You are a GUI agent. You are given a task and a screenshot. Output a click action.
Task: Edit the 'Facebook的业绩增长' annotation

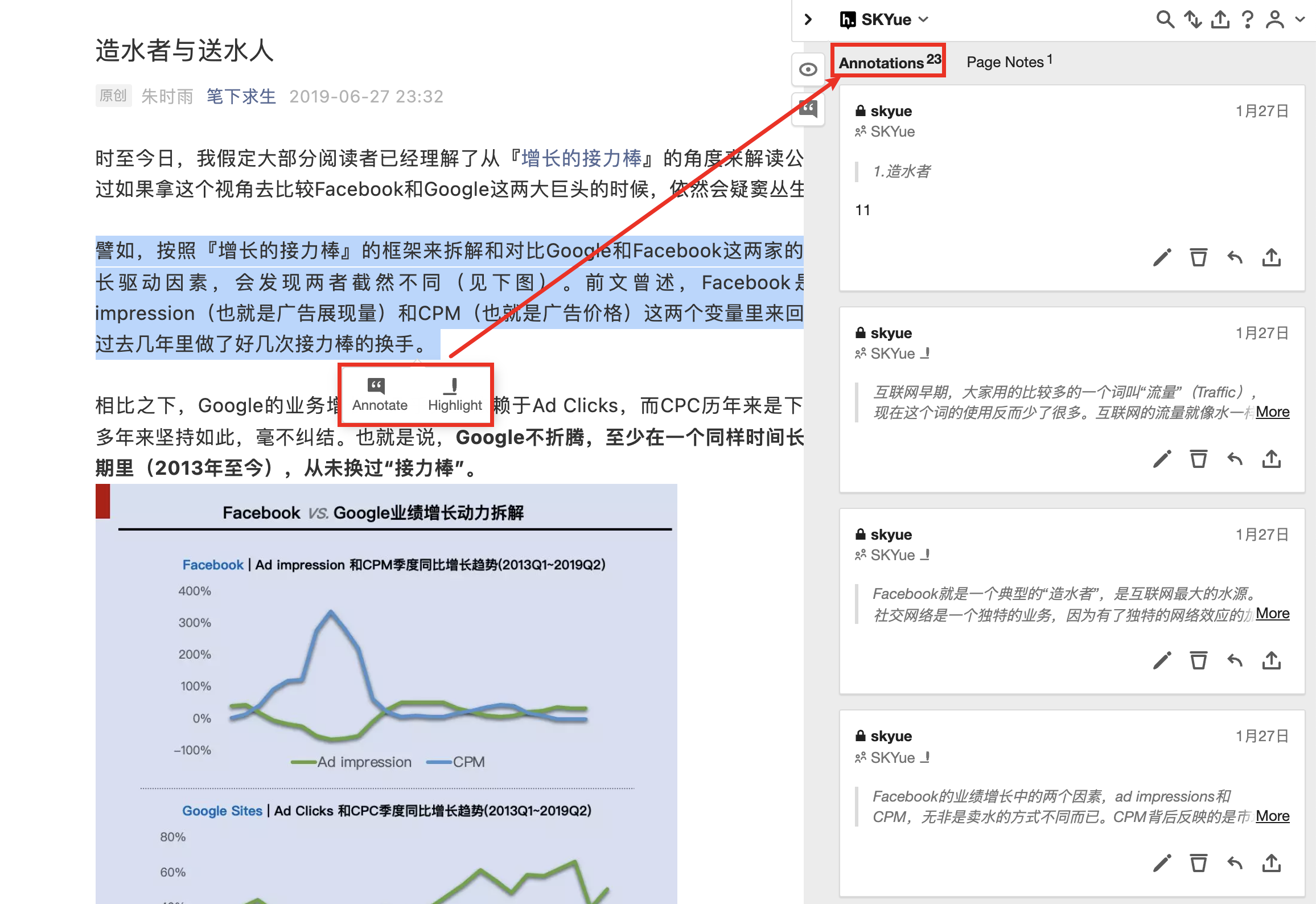point(1162,863)
